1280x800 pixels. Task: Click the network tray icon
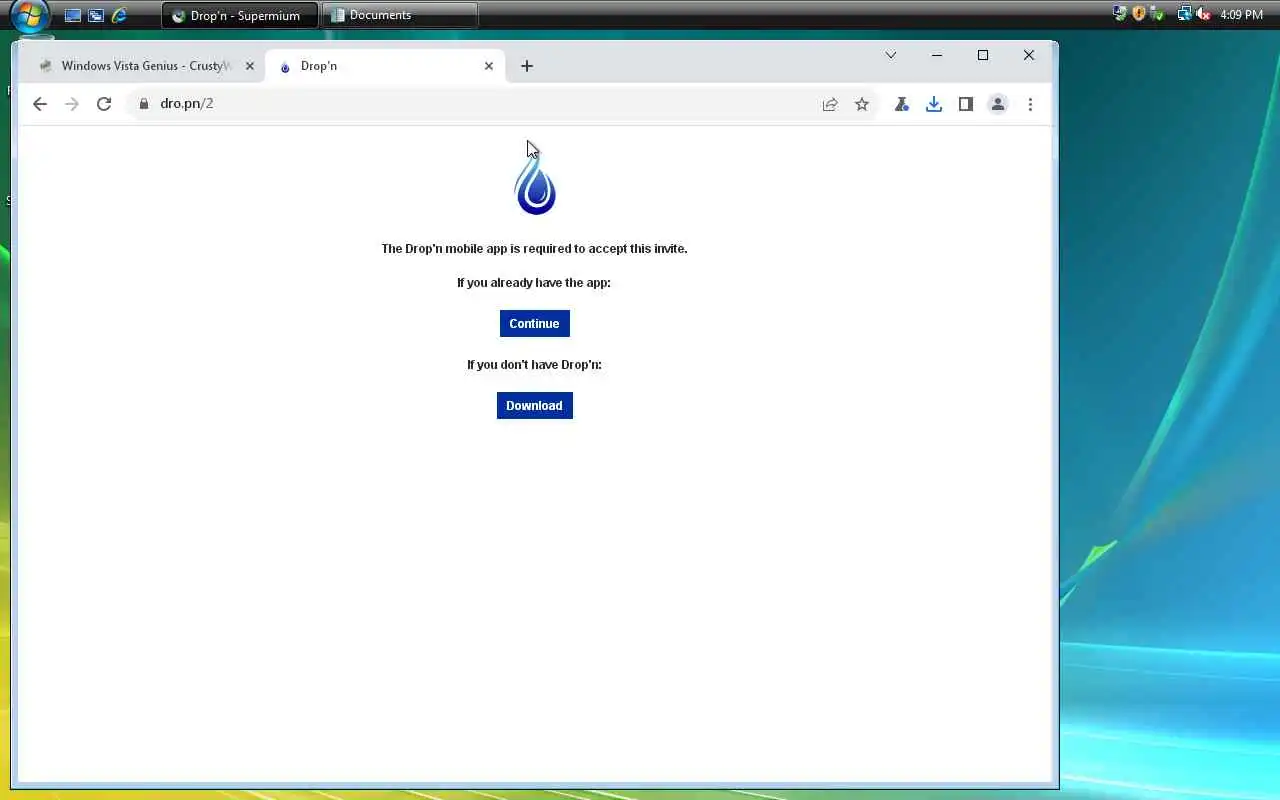[x=1185, y=14]
